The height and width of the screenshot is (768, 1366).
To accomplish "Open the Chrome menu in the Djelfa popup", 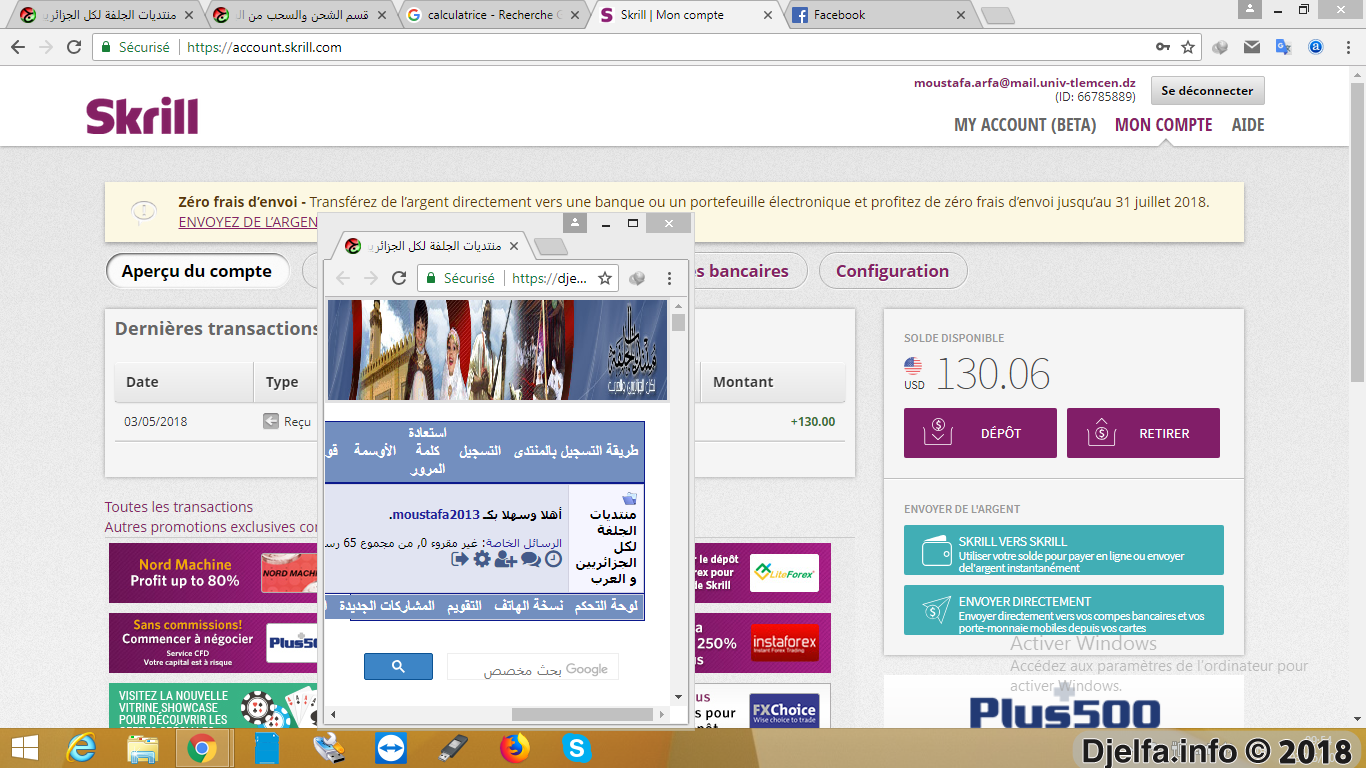I will pyautogui.click(x=670, y=278).
